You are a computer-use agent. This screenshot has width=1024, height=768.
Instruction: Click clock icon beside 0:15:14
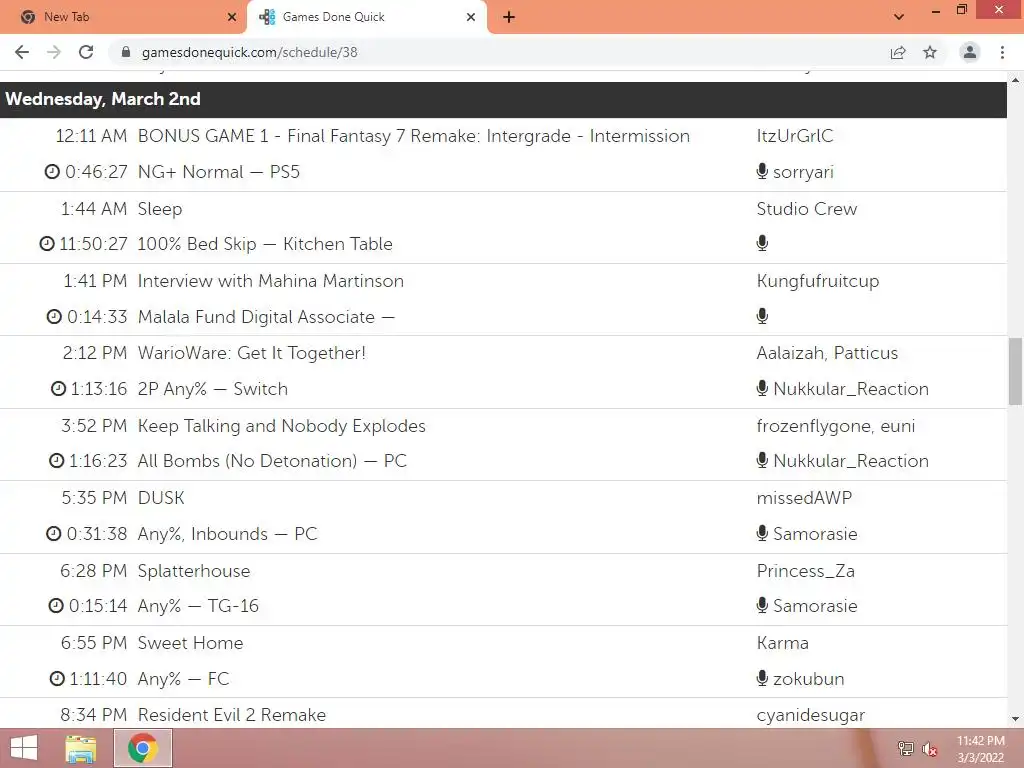pos(56,605)
